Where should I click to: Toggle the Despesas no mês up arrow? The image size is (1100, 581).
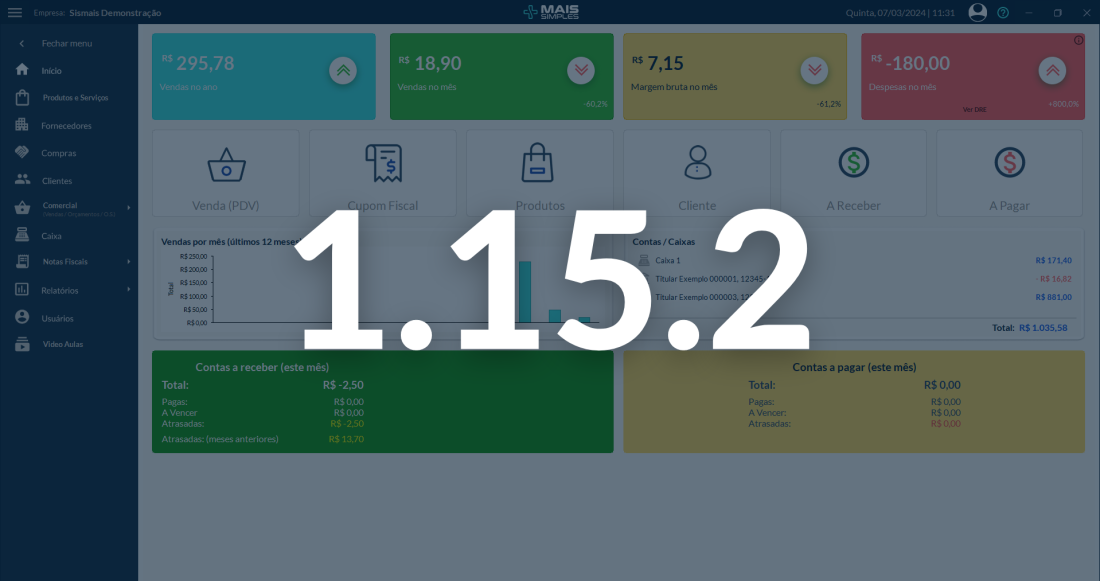[x=1052, y=70]
